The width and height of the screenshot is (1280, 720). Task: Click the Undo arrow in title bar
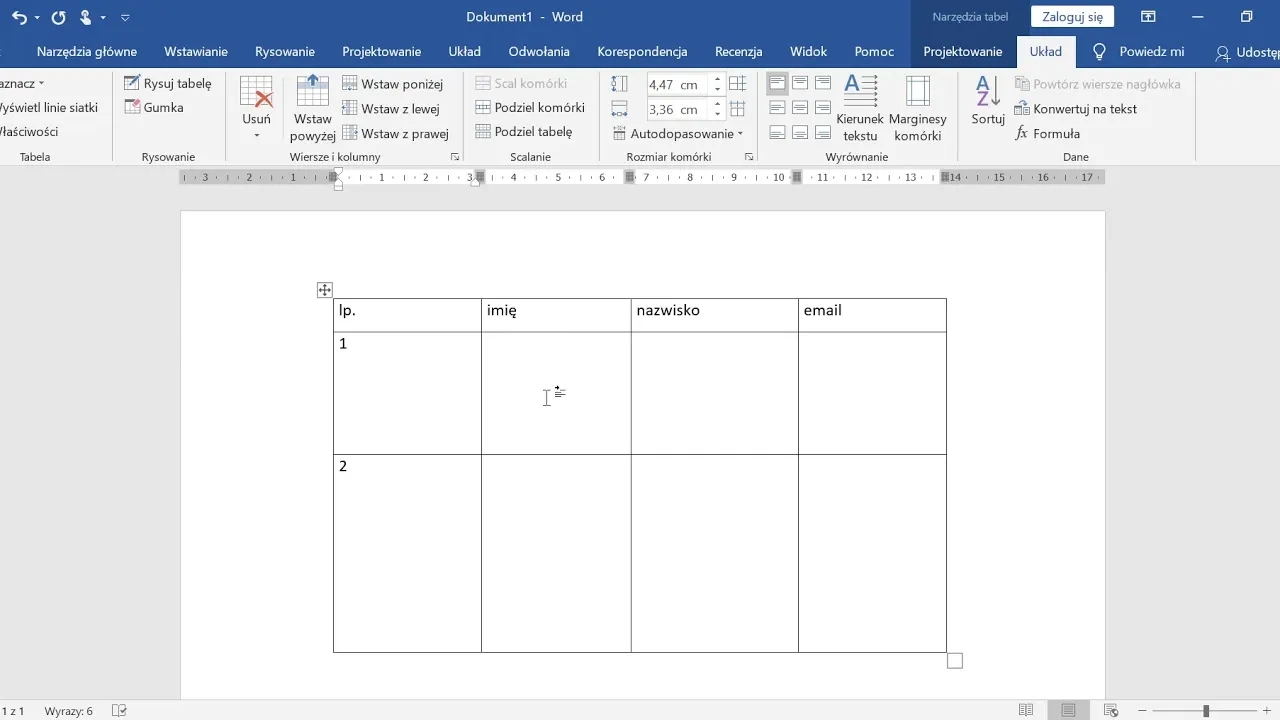(20, 17)
